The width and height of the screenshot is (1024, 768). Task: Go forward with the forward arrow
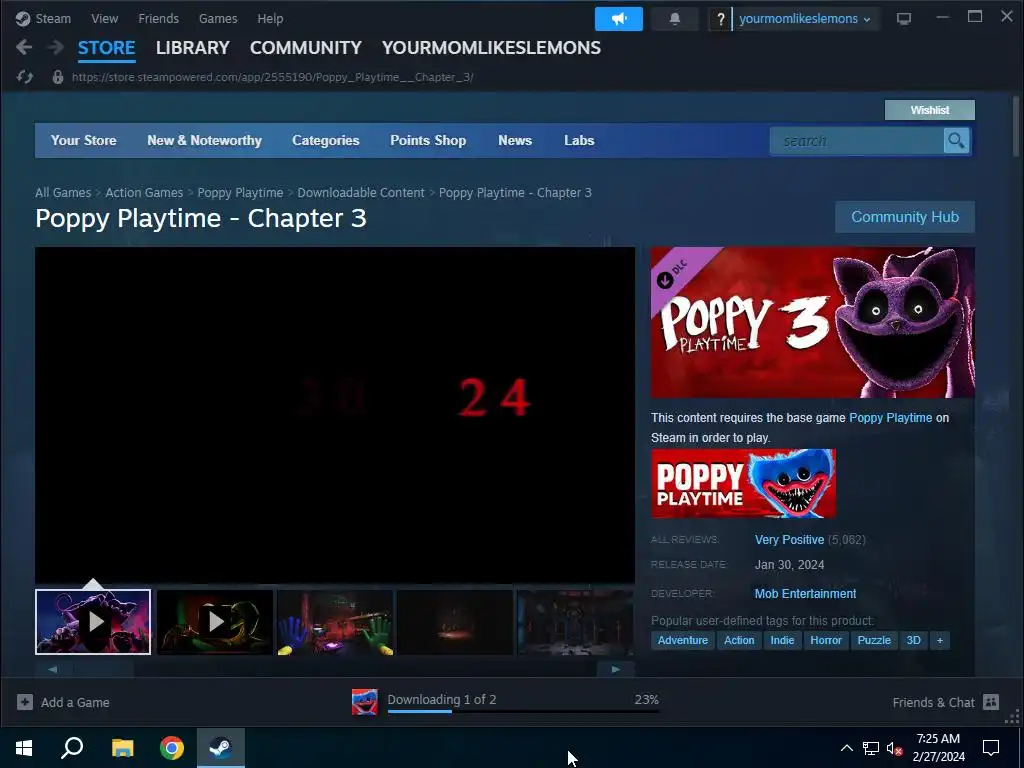[56, 47]
